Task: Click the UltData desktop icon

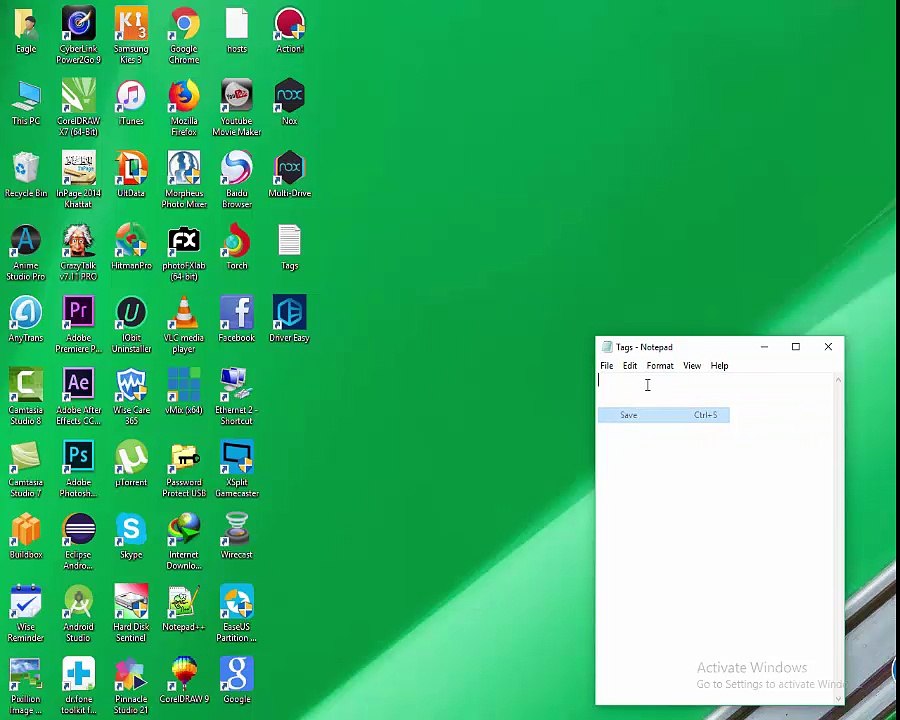Action: point(131,169)
